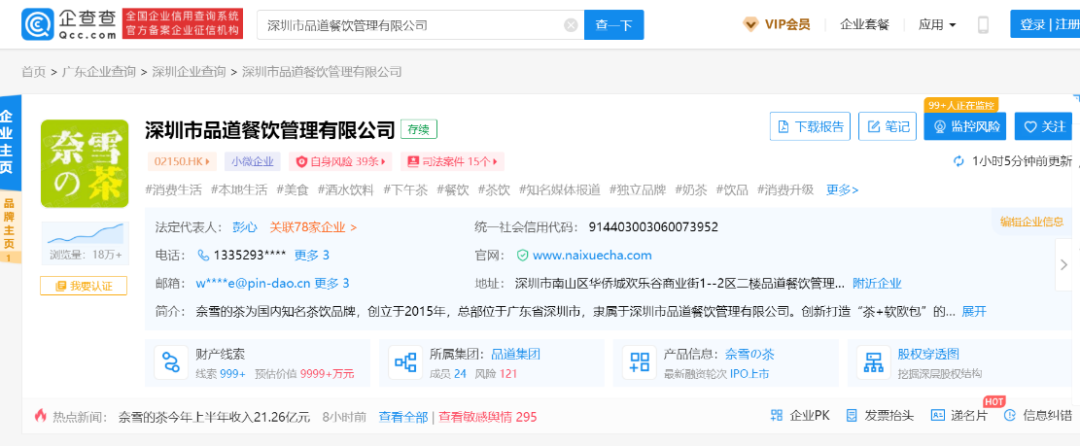Open 企业PK comparison tool
Screen dimensions: 1080x446
coord(800,416)
